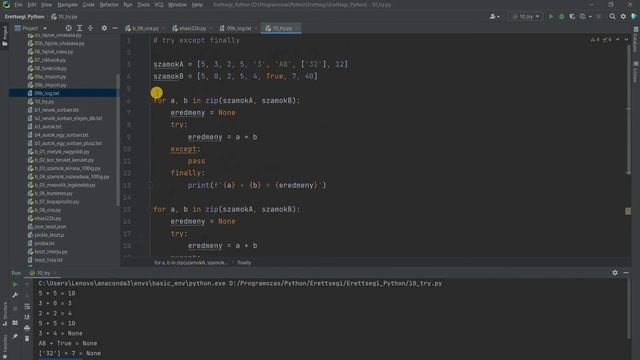Rerun program in Run panel
The height and width of the screenshot is (360, 640).
pos(15,284)
